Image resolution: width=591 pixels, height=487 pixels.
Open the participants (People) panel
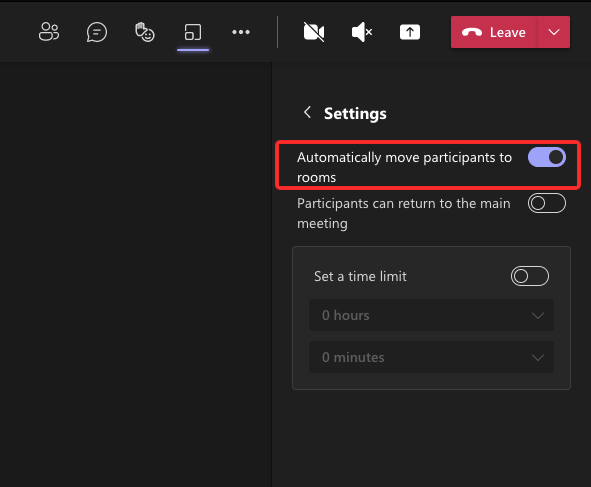[49, 32]
